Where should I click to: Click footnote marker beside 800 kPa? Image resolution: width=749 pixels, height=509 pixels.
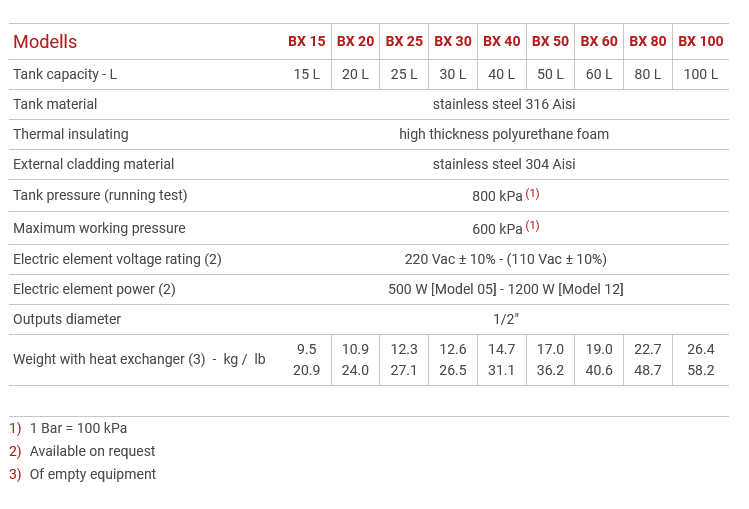(x=533, y=192)
